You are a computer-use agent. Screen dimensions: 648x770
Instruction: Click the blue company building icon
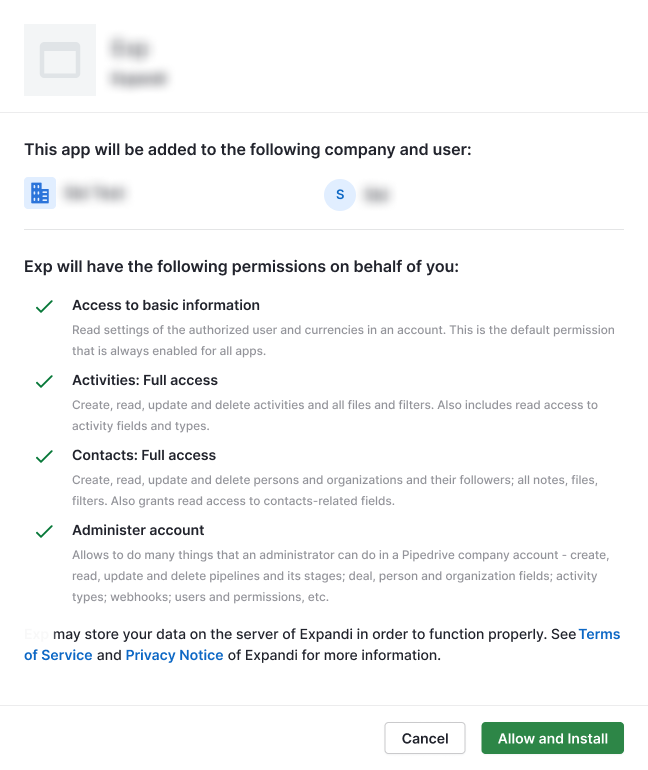coord(40,193)
